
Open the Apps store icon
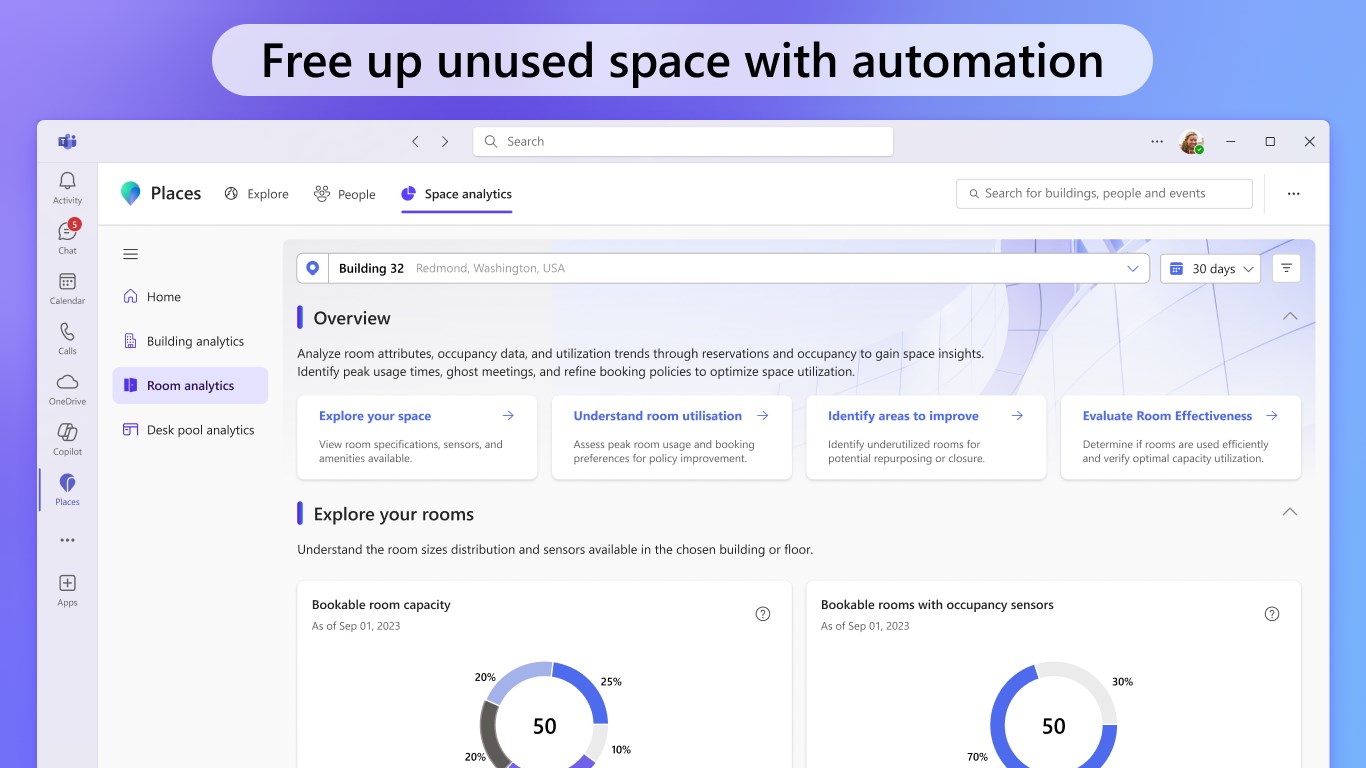click(67, 590)
